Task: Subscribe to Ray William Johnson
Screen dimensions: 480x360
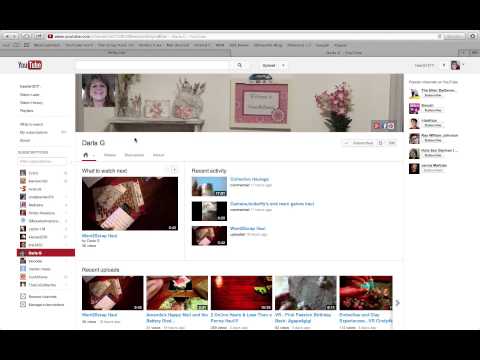Action: (433, 140)
